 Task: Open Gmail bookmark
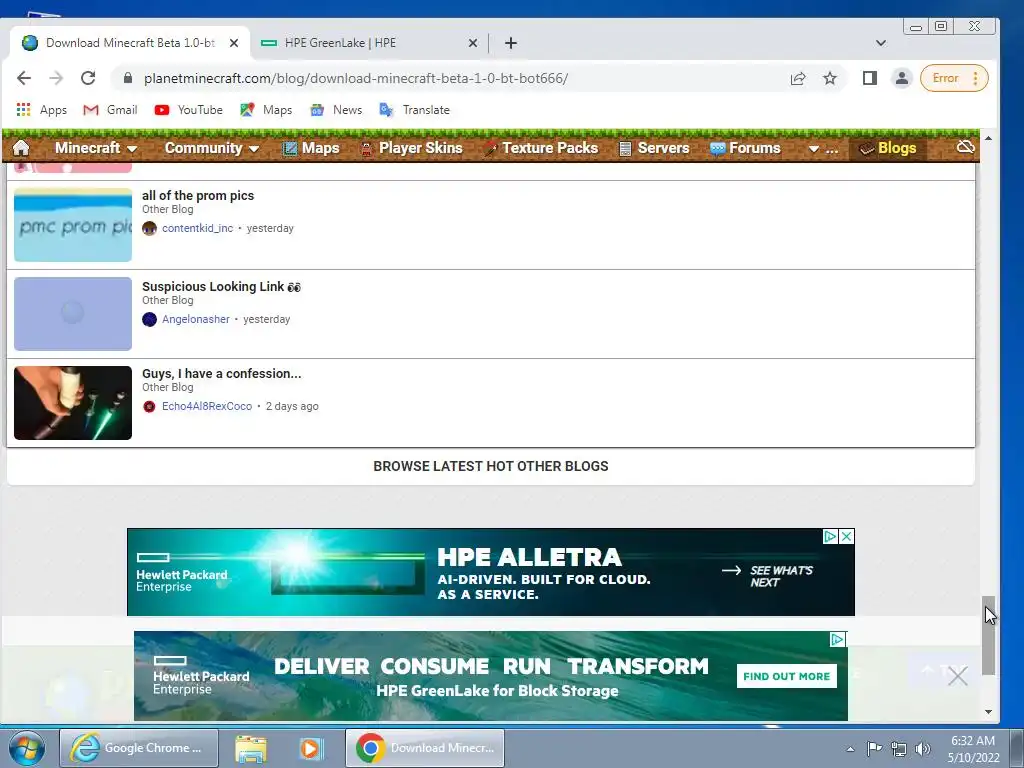tap(110, 110)
